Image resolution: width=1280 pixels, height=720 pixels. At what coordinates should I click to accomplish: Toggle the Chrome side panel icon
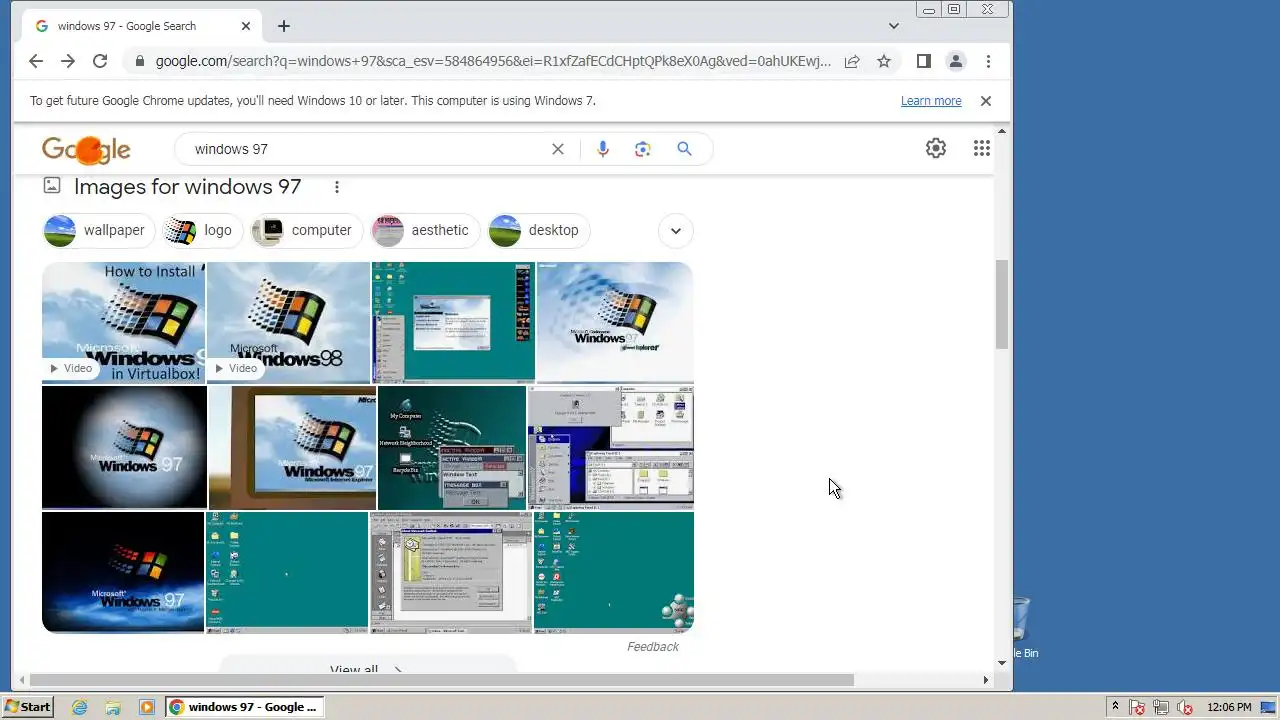(924, 61)
